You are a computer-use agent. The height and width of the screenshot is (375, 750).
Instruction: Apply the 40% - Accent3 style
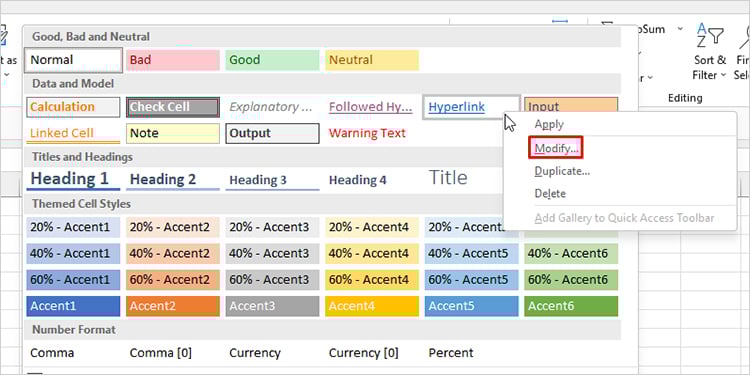[x=273, y=254]
